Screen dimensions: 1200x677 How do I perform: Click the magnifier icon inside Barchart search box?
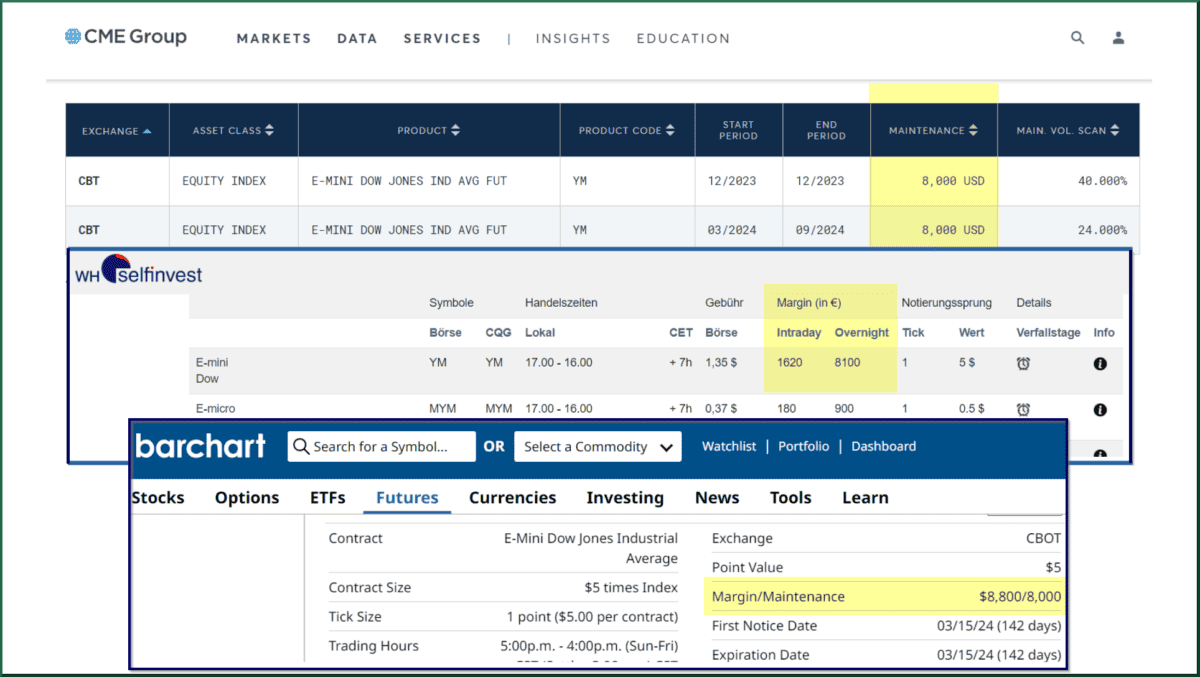(301, 446)
